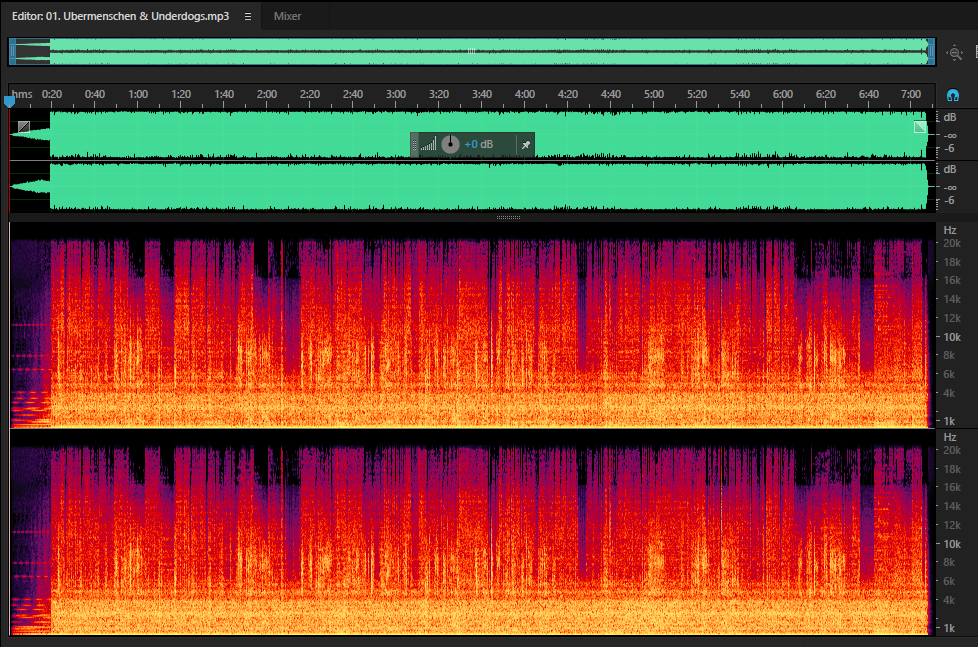
Task: Click the fade in handle on the waveform
Action: tap(24, 127)
